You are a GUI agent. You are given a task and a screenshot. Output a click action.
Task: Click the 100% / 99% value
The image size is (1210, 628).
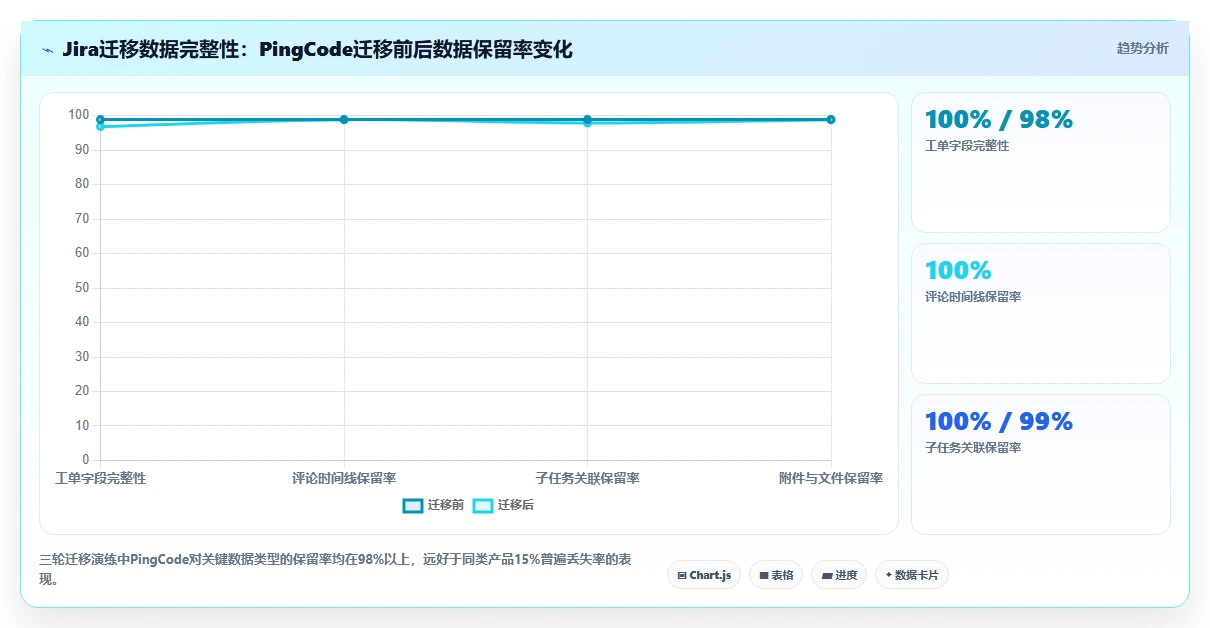coord(999,421)
